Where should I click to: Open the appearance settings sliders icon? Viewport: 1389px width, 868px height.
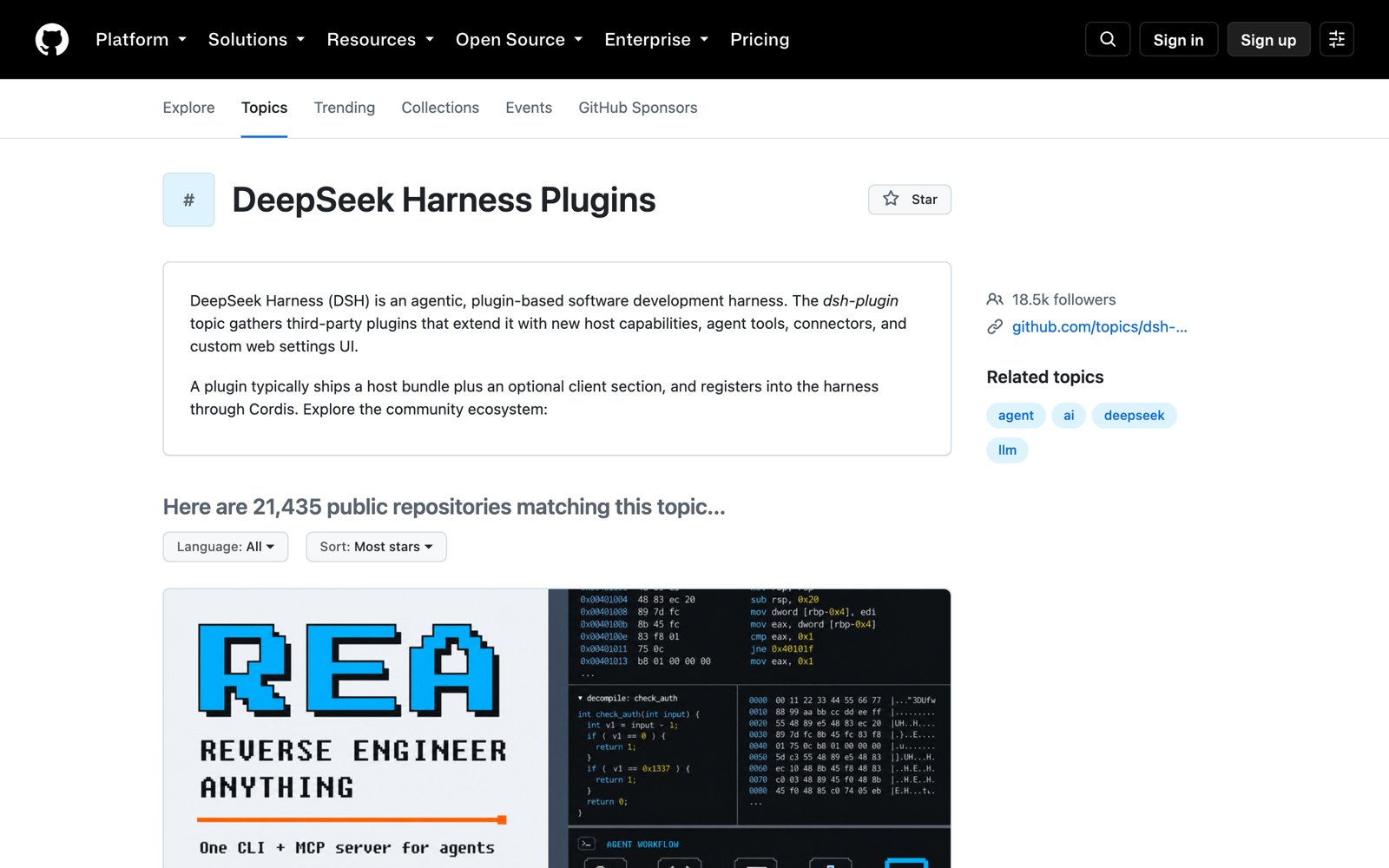pos(1337,39)
